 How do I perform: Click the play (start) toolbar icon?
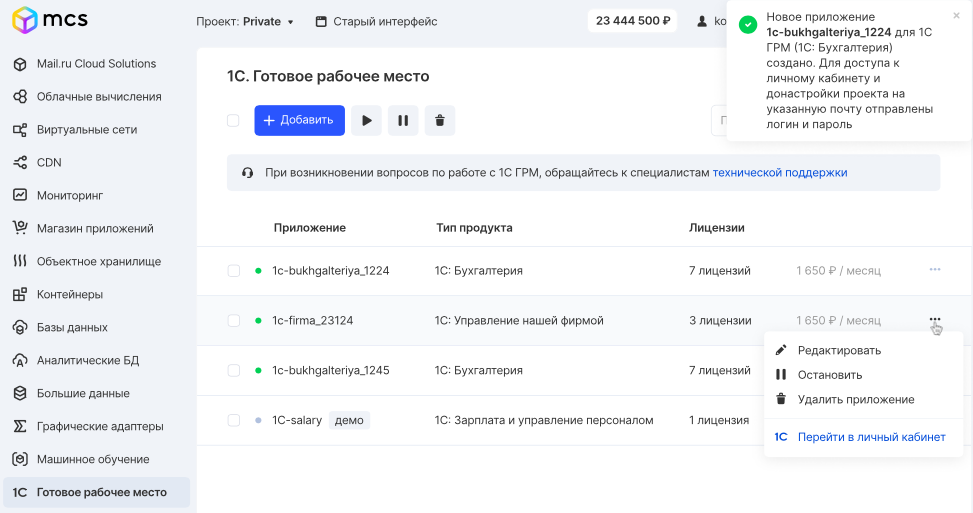[366, 120]
